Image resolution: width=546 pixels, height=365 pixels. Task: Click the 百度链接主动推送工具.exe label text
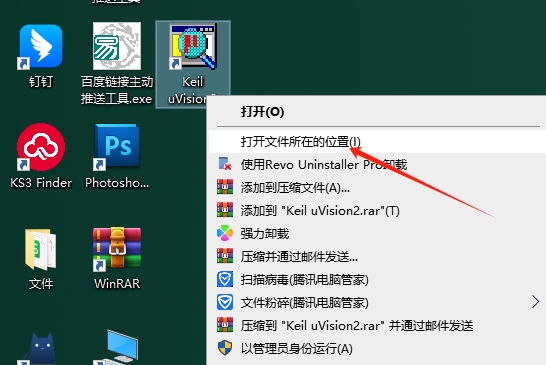(x=117, y=90)
